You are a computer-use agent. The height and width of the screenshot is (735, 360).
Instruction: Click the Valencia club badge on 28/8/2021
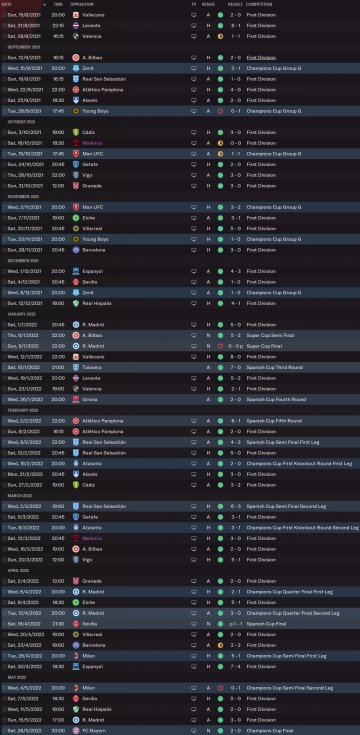pyautogui.click(x=75, y=36)
